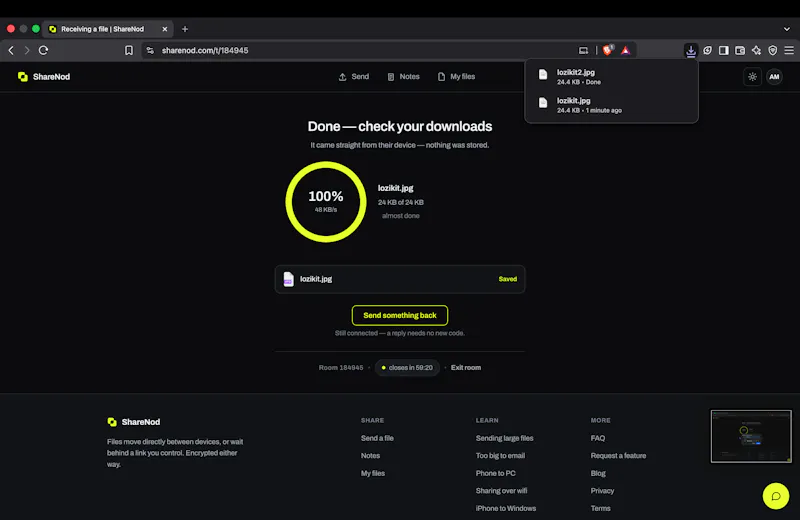
Task: Click the Brave Rewards triangle icon
Action: click(x=626, y=50)
